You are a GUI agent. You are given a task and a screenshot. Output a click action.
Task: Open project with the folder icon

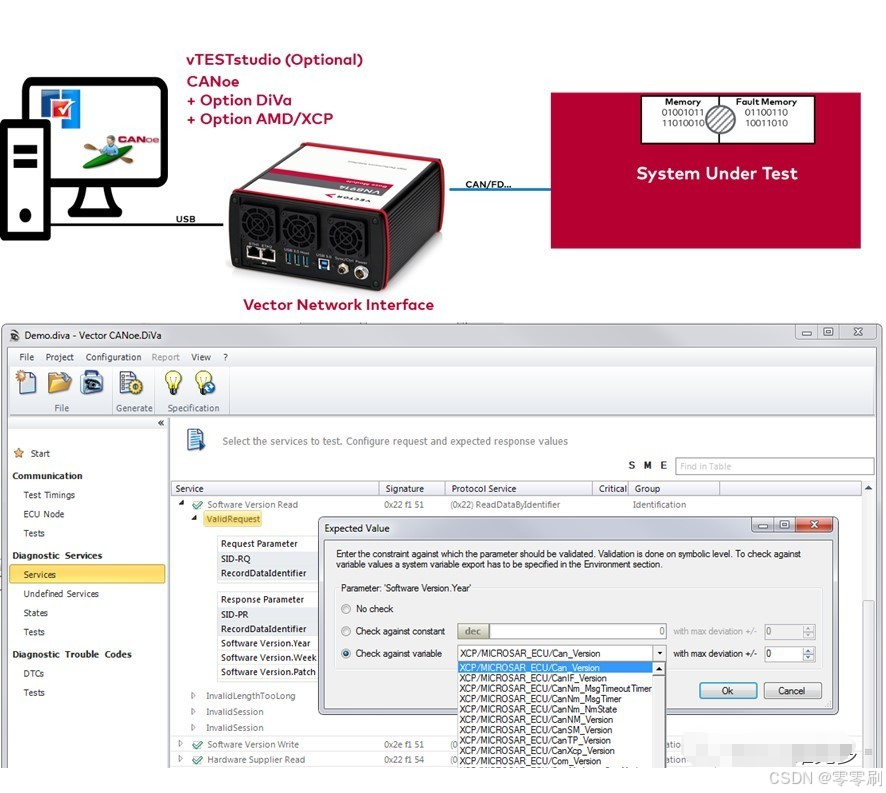coord(59,383)
